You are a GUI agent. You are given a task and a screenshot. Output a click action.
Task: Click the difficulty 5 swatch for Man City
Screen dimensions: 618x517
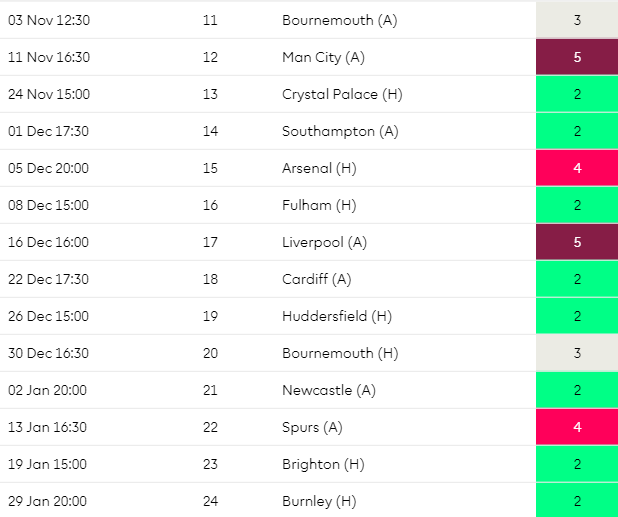point(577,57)
